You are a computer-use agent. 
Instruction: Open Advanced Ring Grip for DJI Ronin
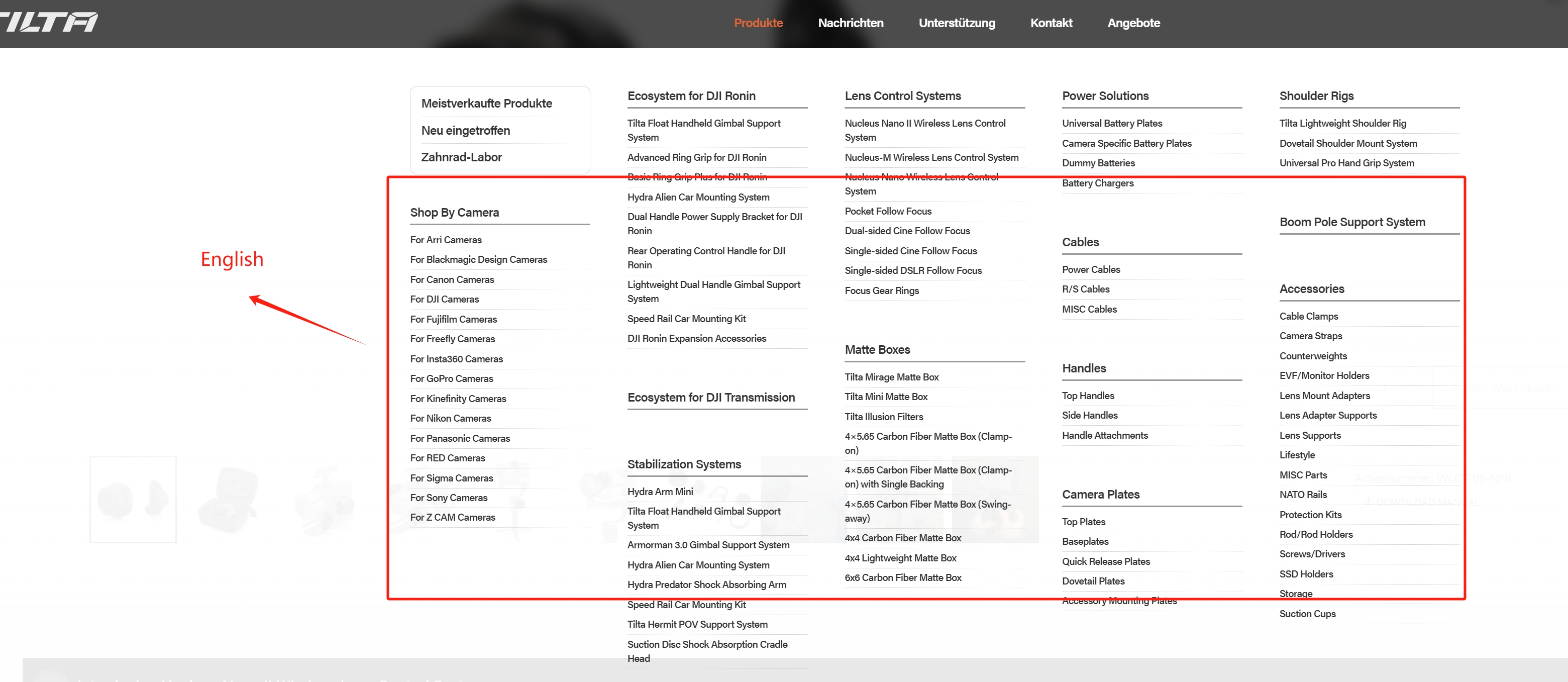pyautogui.click(x=696, y=157)
